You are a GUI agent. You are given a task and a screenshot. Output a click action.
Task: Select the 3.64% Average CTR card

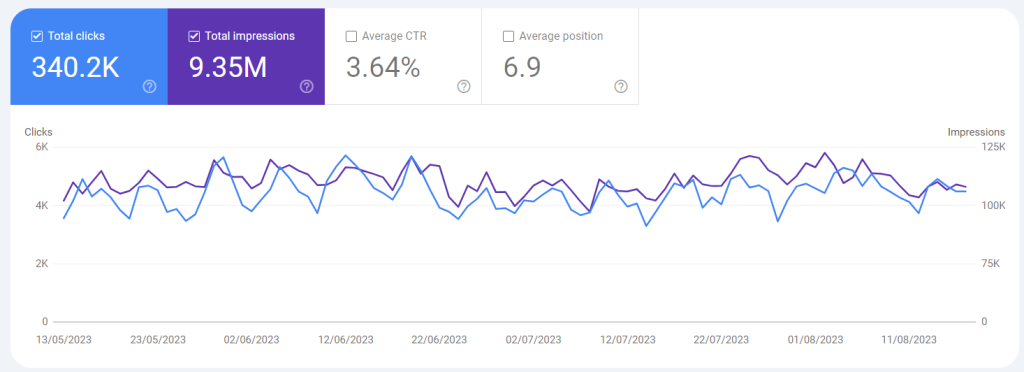[x=403, y=57]
